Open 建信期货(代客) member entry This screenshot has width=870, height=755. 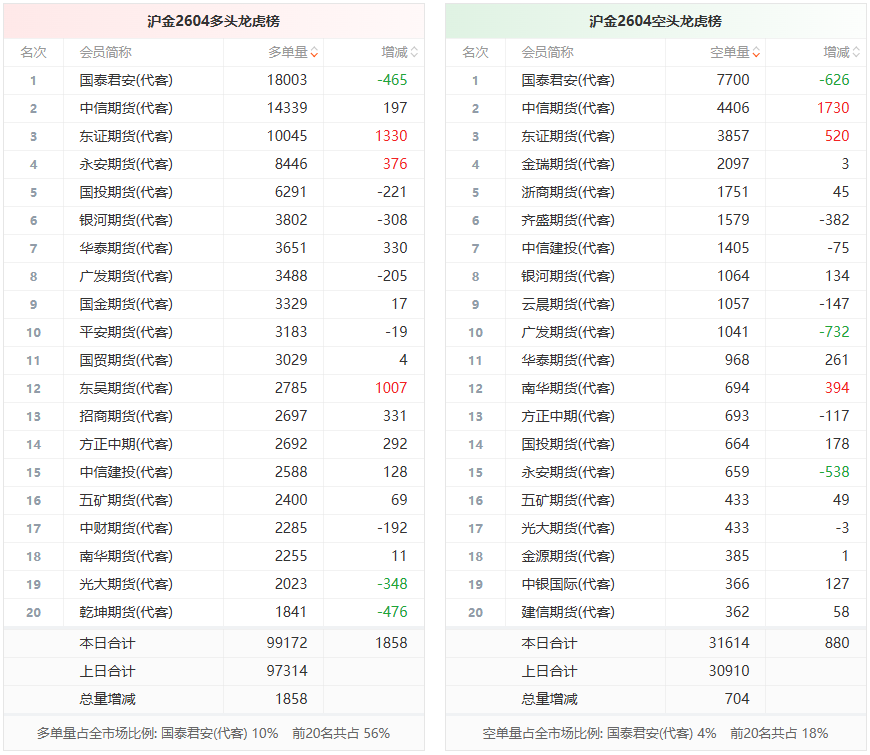click(568, 612)
